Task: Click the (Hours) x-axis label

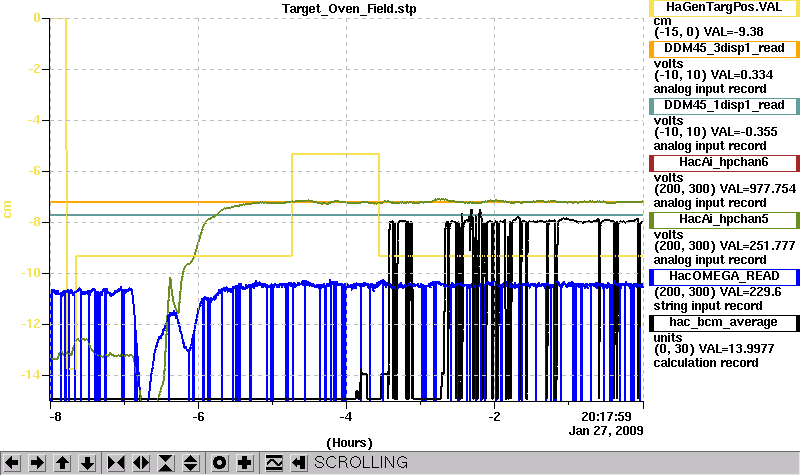Action: (349, 442)
